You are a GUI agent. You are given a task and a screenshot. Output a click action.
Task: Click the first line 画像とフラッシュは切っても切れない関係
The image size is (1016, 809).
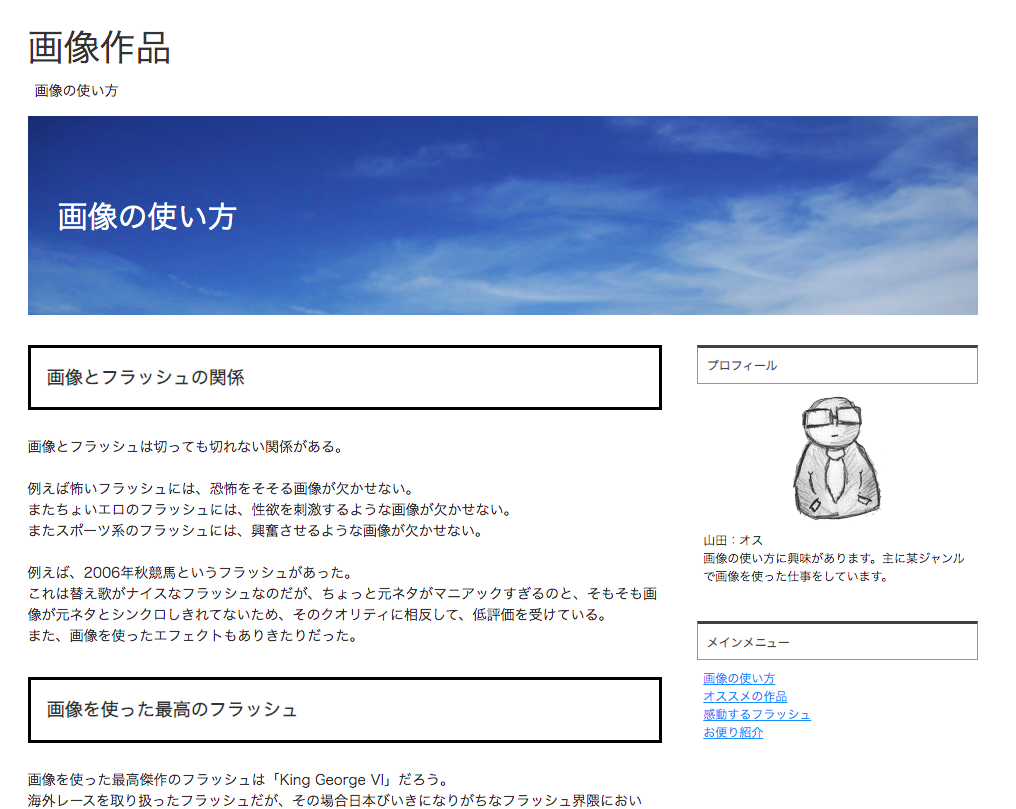tap(186, 447)
